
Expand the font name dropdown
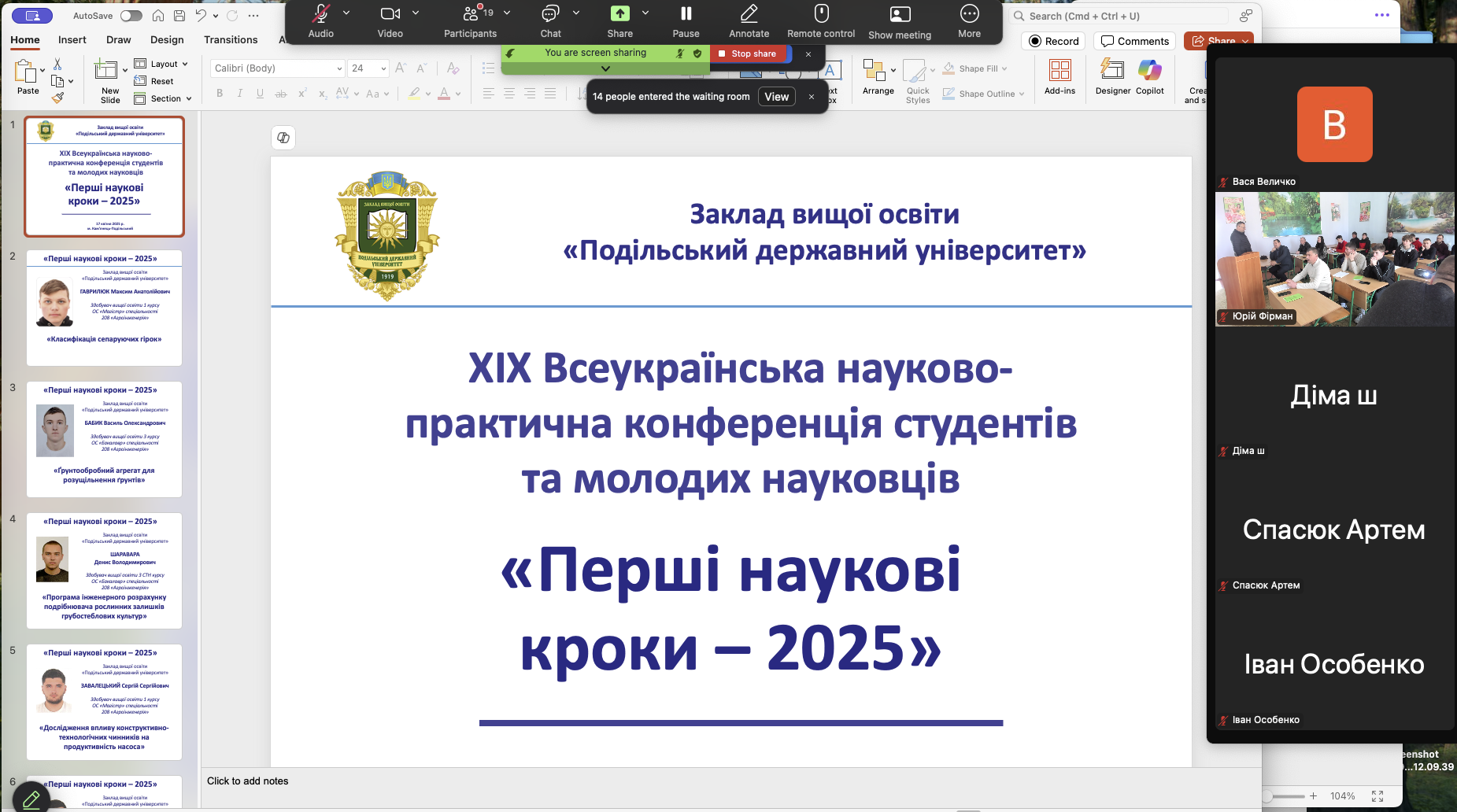(339, 68)
